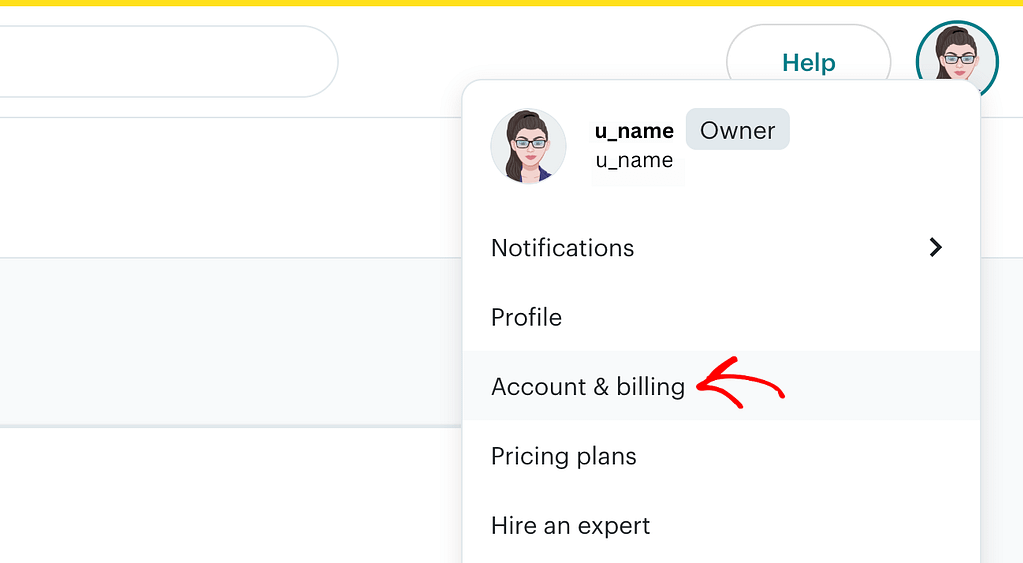Click the profile avatar in top bar
The image size is (1023, 563).
pyautogui.click(x=957, y=61)
